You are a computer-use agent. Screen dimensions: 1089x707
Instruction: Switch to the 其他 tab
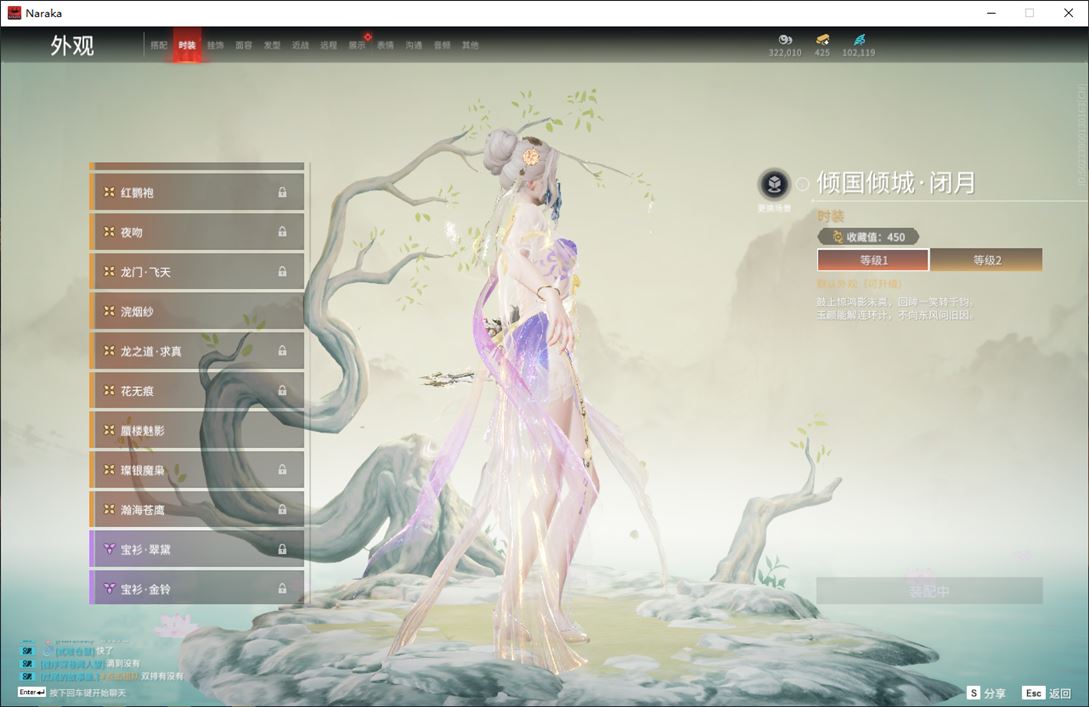click(x=470, y=45)
